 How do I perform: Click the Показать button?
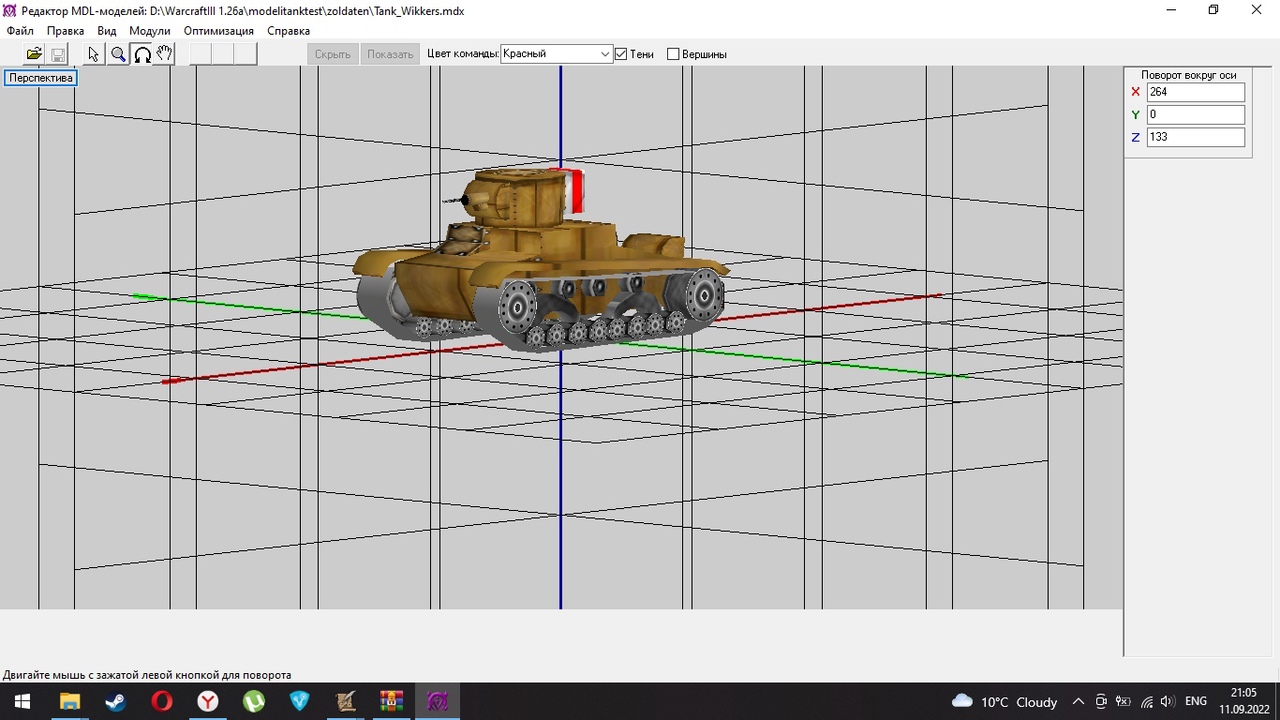tap(390, 54)
